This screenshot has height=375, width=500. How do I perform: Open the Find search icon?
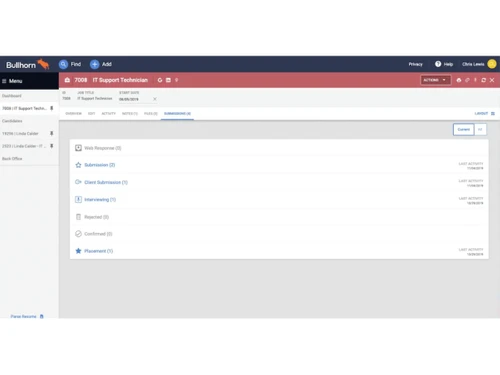point(63,64)
